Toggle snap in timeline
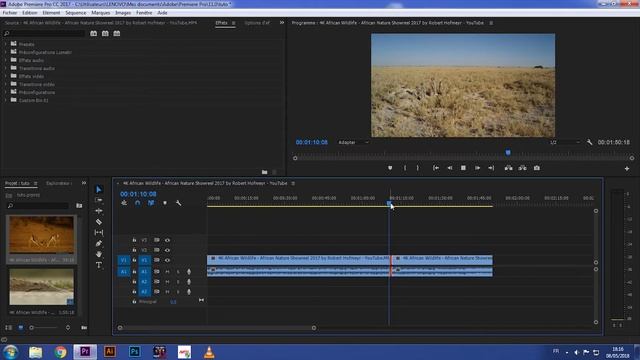Screen dimensions: 640x360 [138, 203]
